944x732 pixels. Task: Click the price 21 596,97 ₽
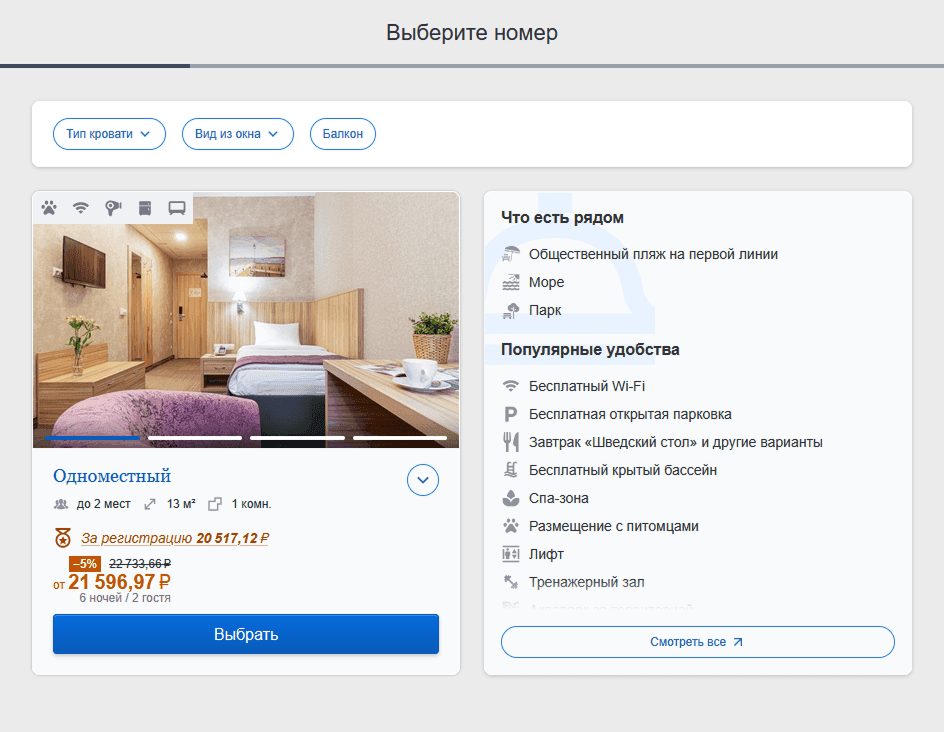tap(119, 582)
